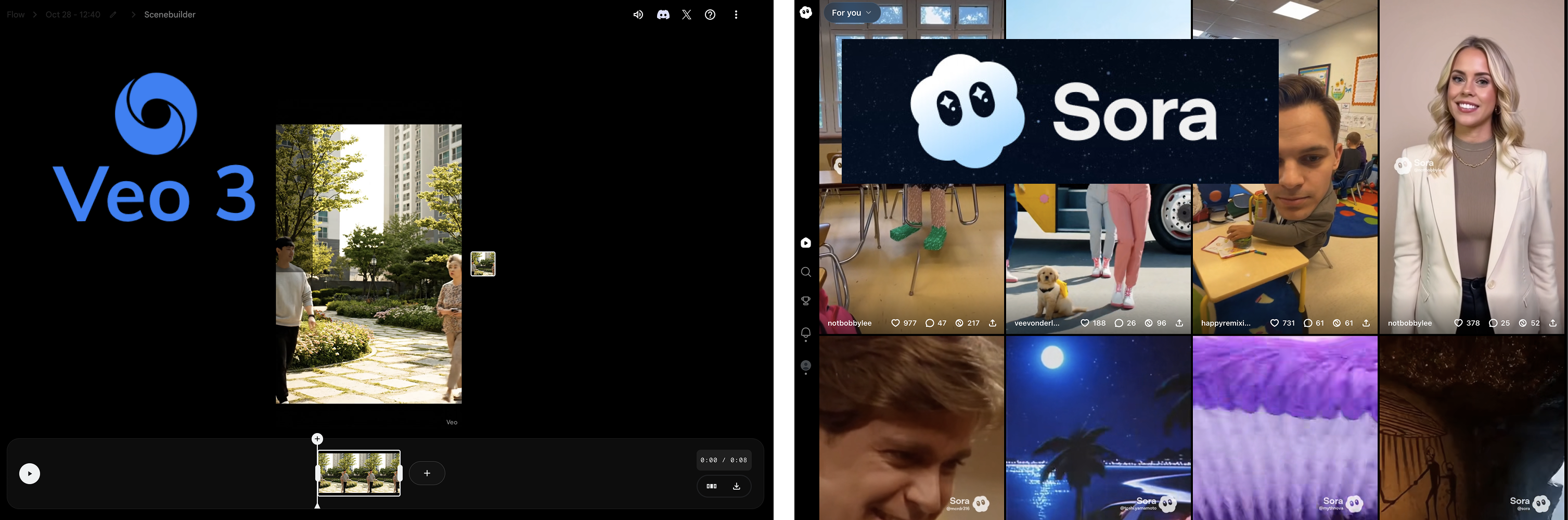Click the pencil icon to rename project
The width and height of the screenshot is (1568, 520).
[113, 15]
